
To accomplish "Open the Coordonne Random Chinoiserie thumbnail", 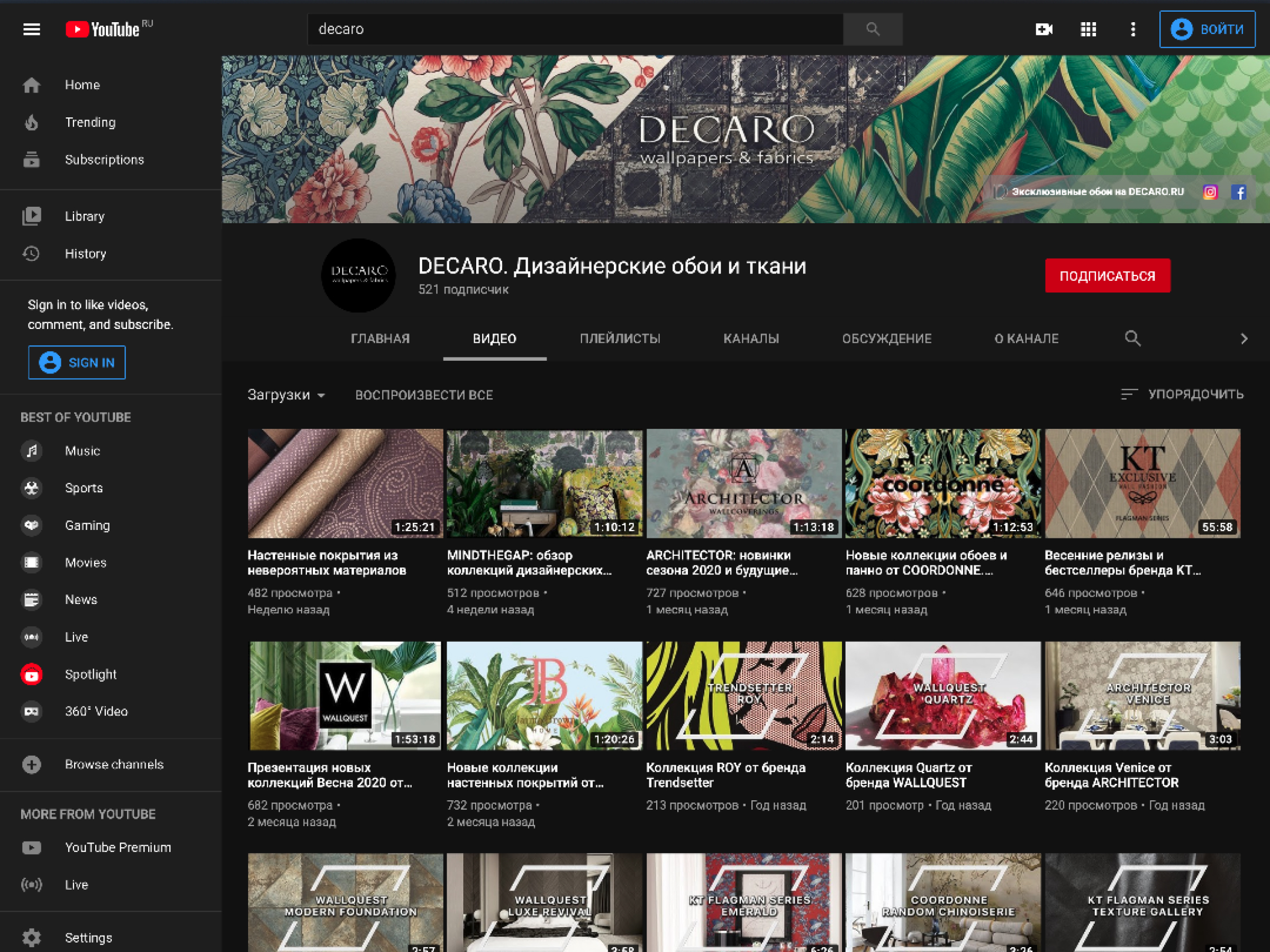I will (943, 903).
